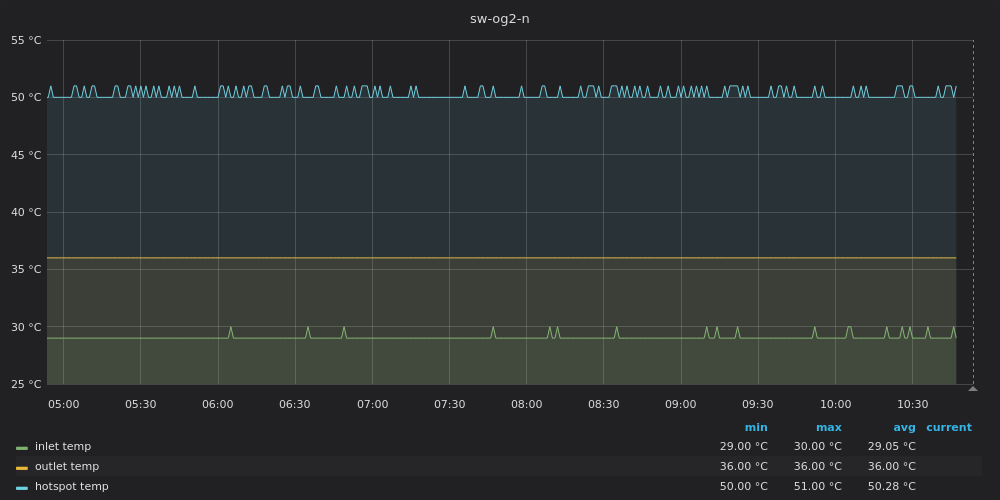Screen dimensions: 1000x500
Task: Click the inlet temp max value 30.00 °C
Action: point(818,446)
